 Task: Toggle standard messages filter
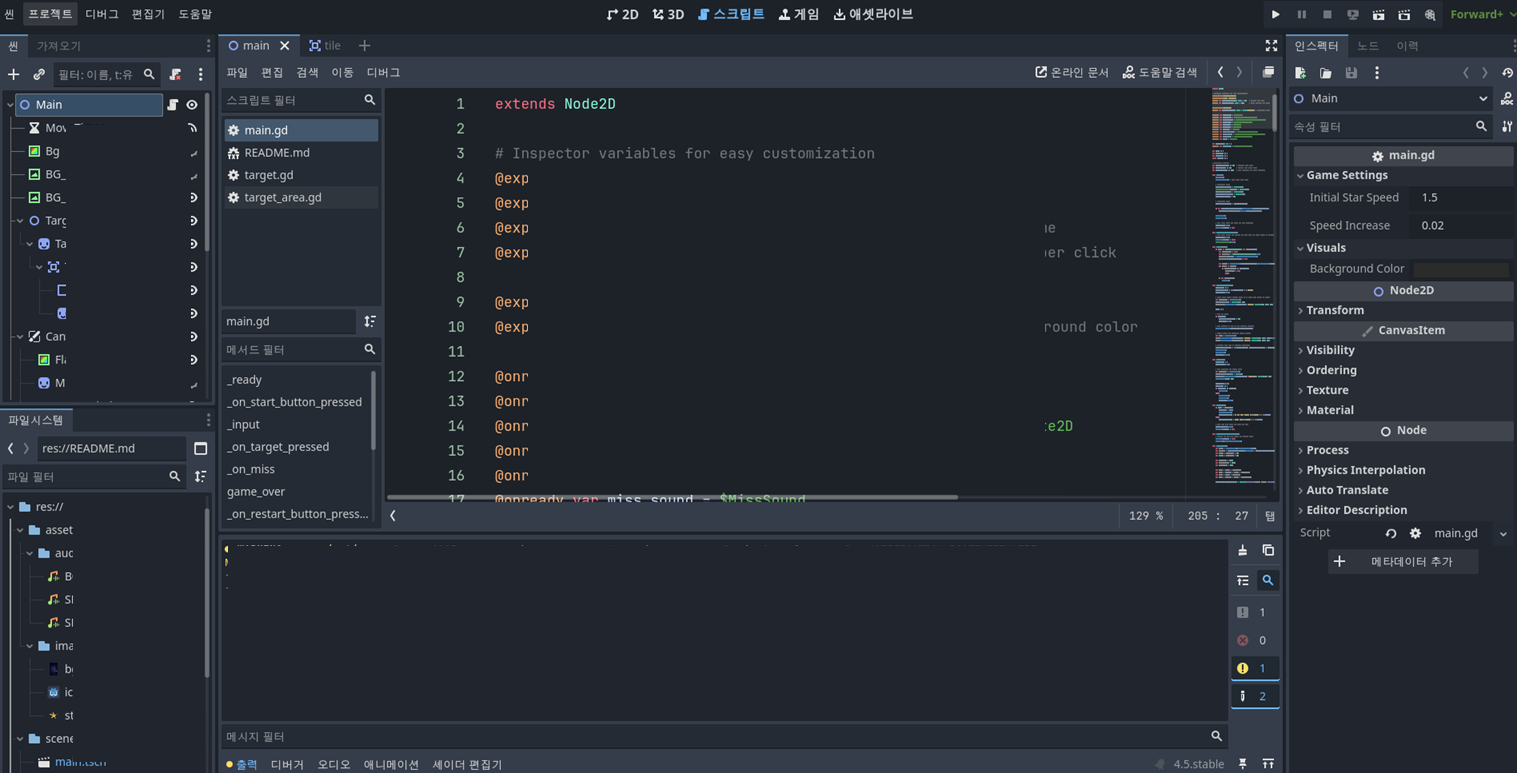pos(1255,612)
